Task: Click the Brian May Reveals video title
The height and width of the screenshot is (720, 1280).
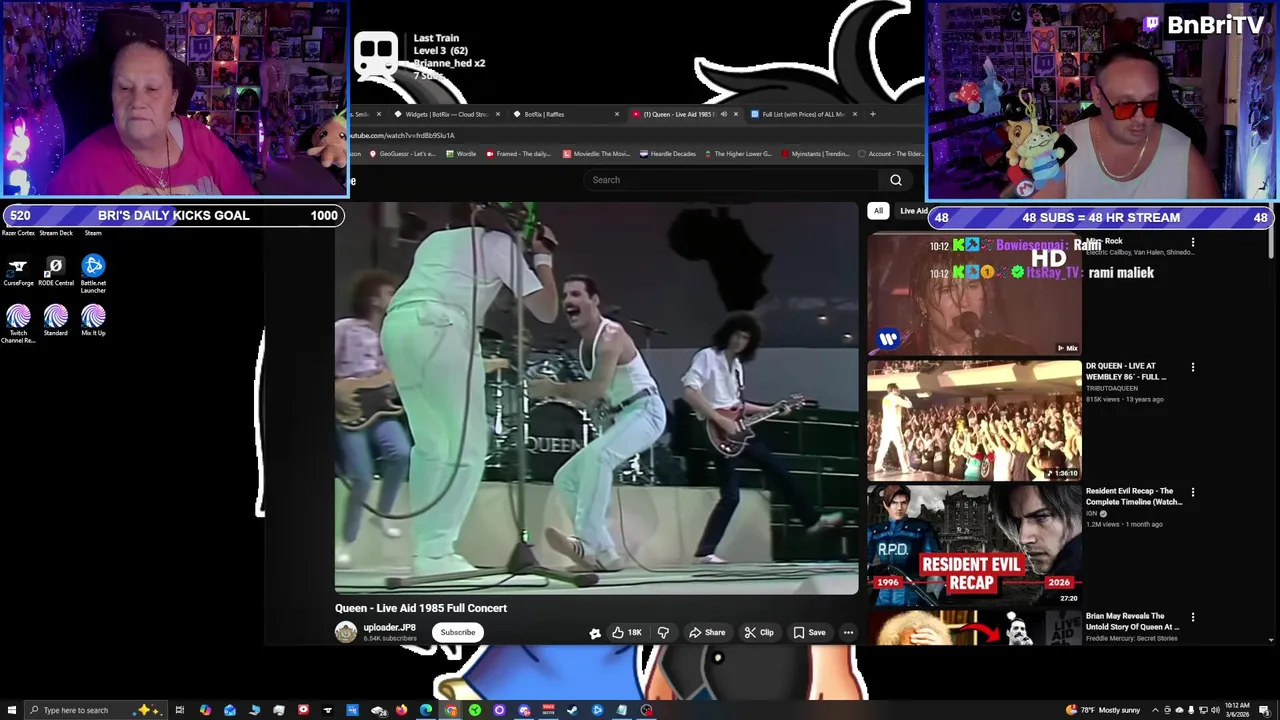Action: [1133, 621]
